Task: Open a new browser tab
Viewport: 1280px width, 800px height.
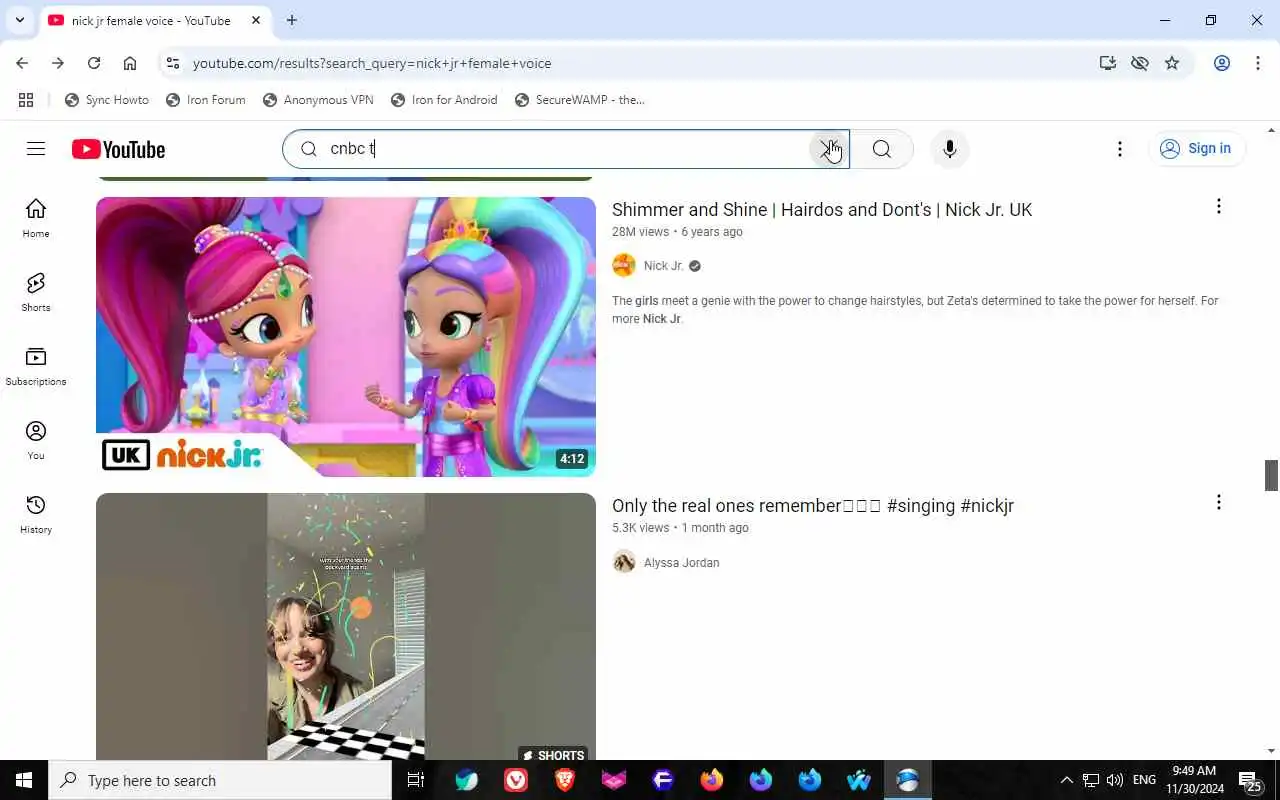Action: coord(291,20)
